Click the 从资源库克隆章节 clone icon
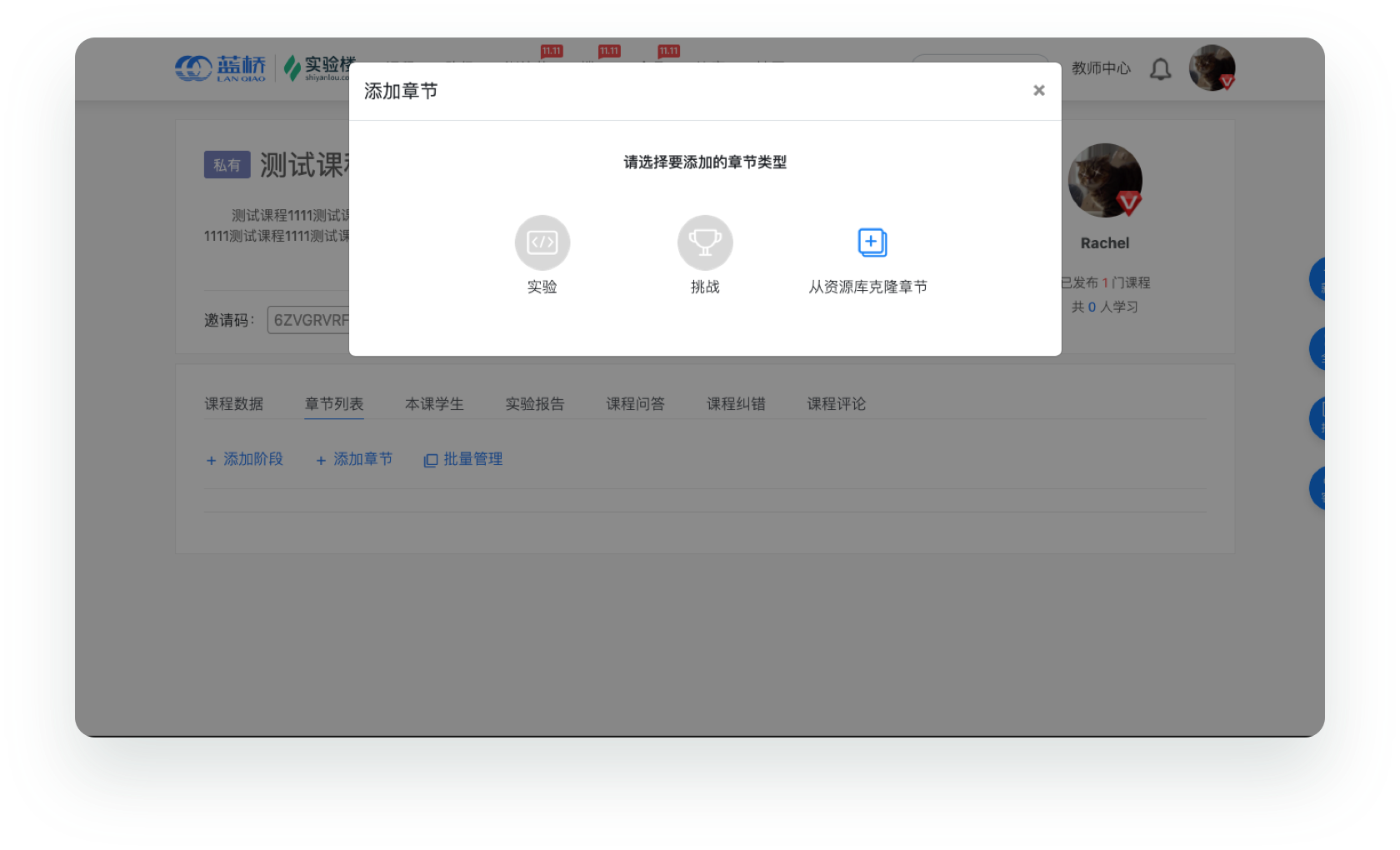 pos(872,242)
